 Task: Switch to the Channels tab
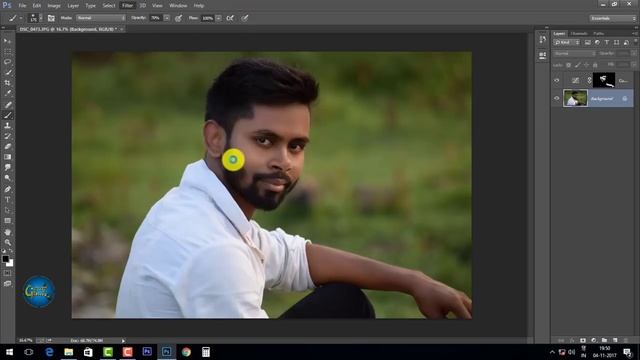(579, 33)
